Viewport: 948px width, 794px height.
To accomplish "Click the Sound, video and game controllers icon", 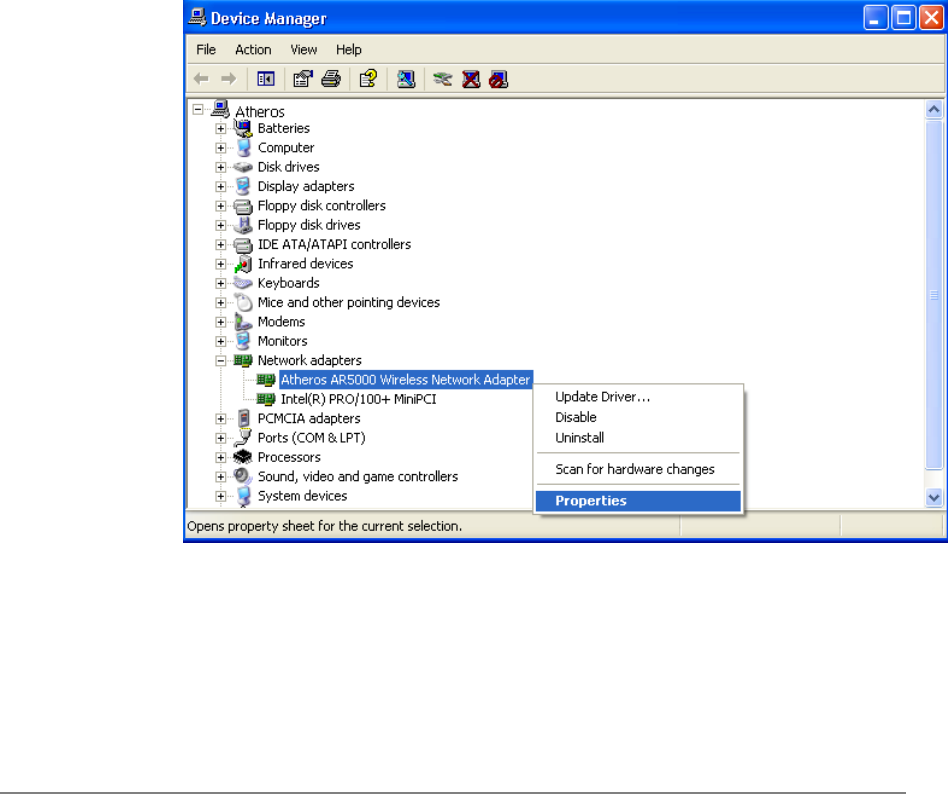I will point(243,477).
